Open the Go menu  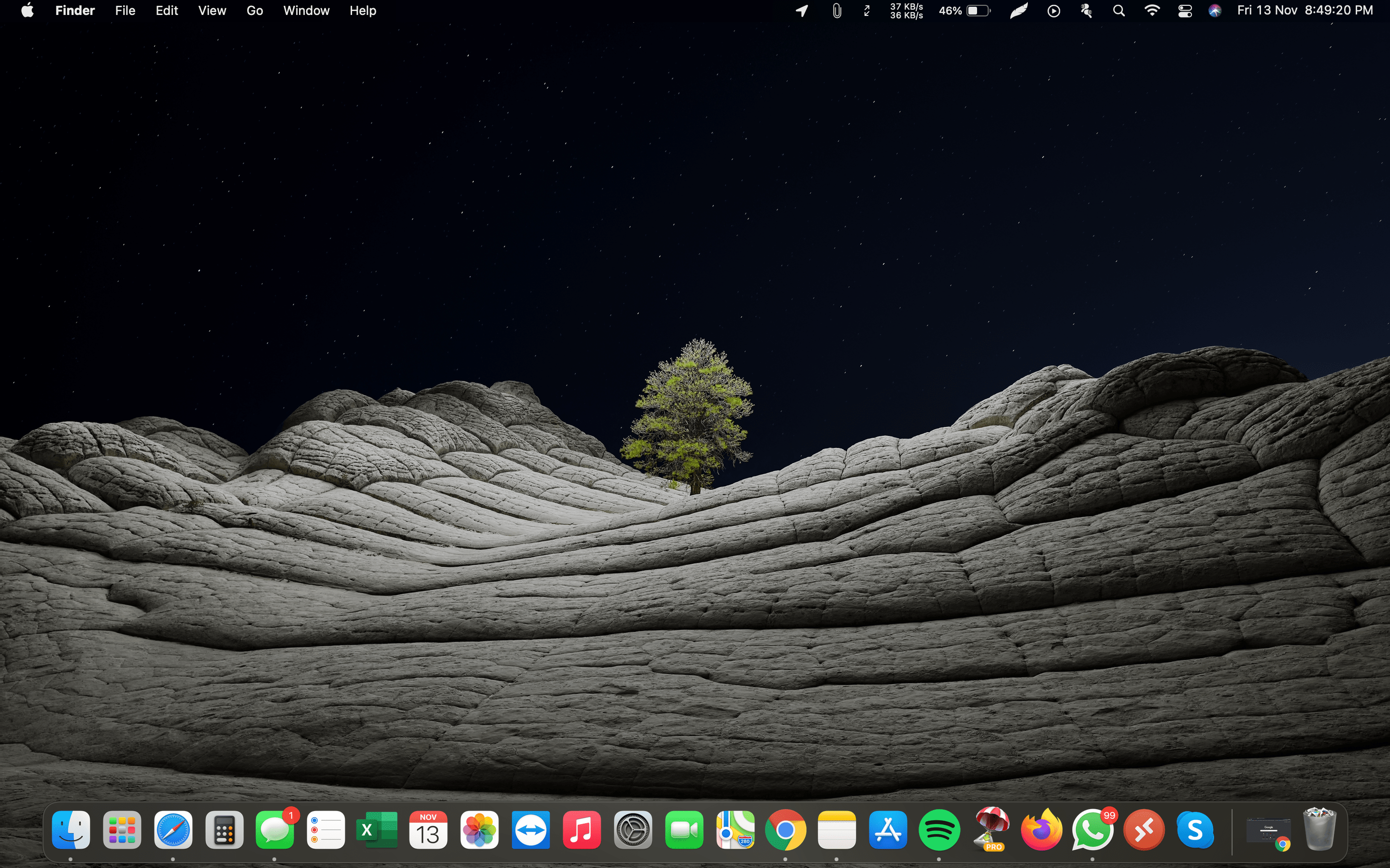[x=255, y=11]
